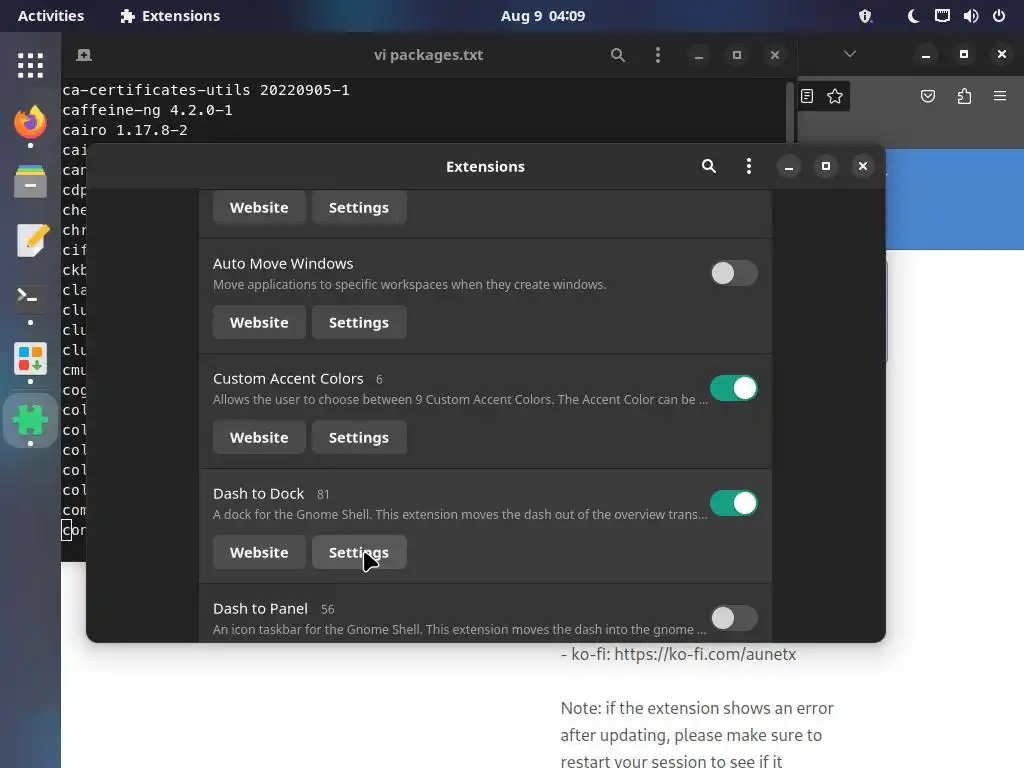The image size is (1024, 768).
Task: Open the Extensions app menu in top bar
Action: (170, 16)
